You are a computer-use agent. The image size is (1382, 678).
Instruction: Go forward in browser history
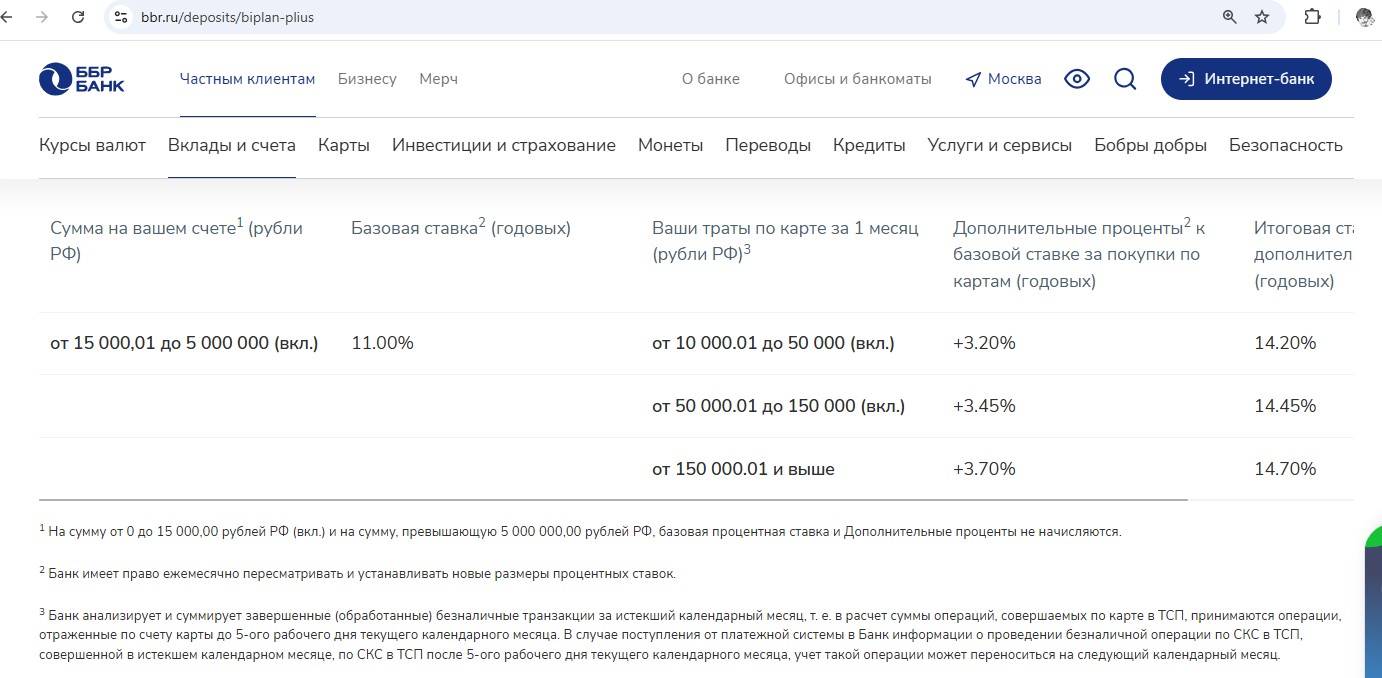(41, 17)
